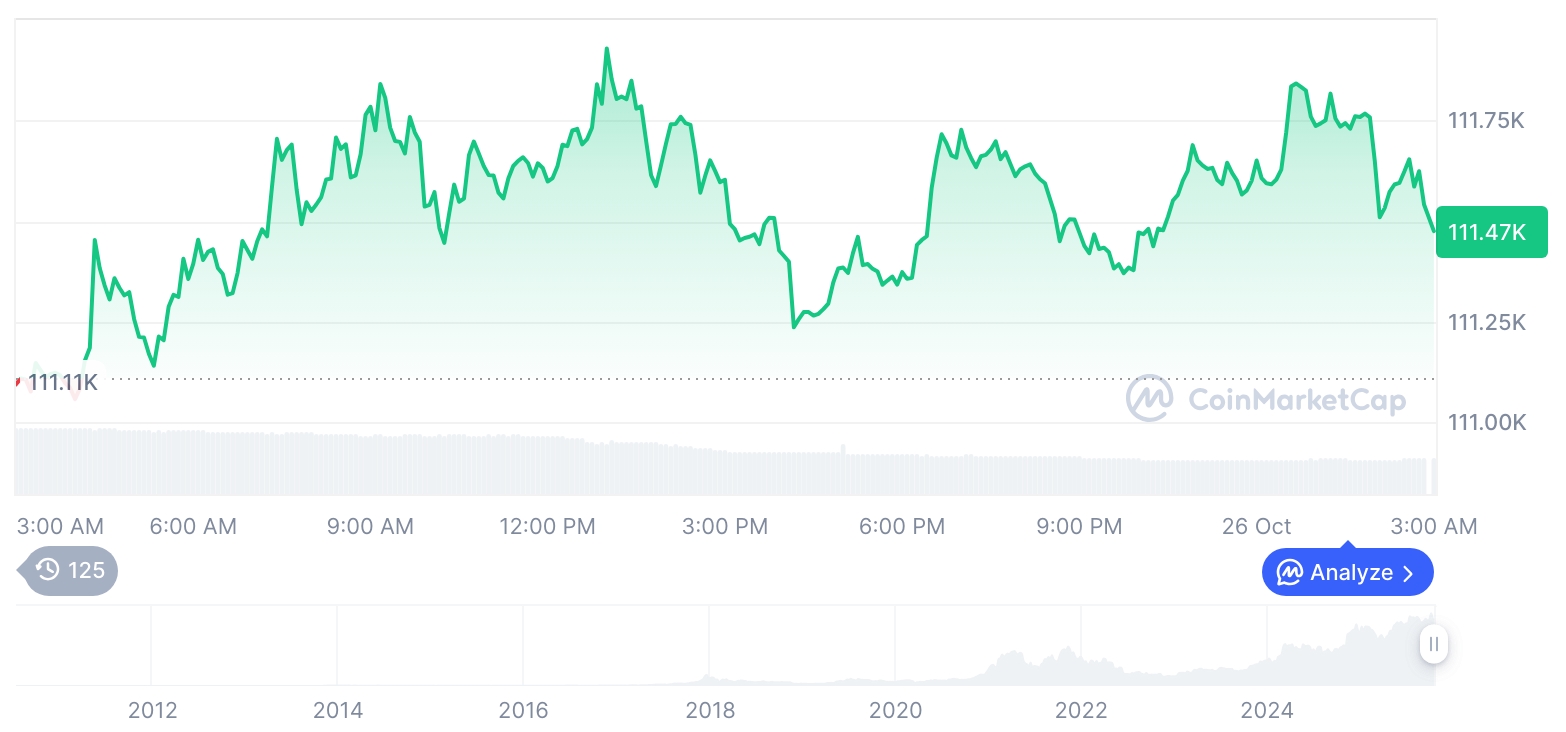Click the 26 Oct date axis label
This screenshot has width=1566, height=732.
coord(1256,526)
